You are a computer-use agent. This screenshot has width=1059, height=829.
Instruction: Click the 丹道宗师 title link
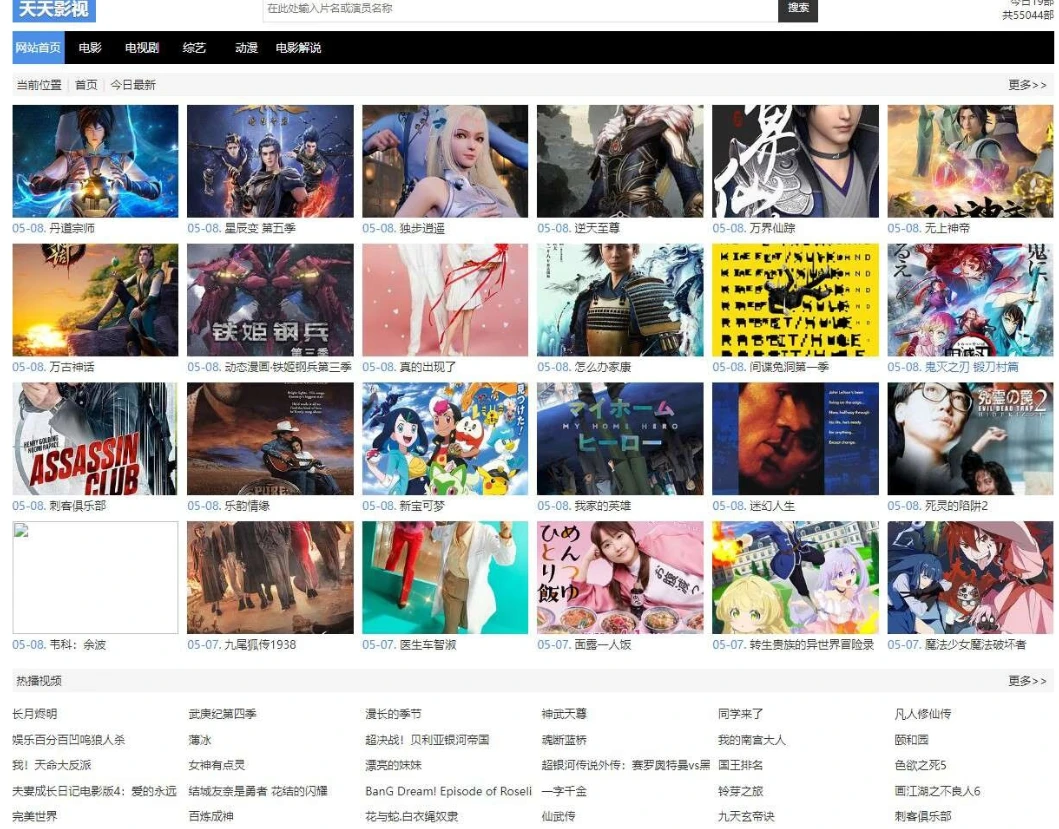pyautogui.click(x=72, y=228)
